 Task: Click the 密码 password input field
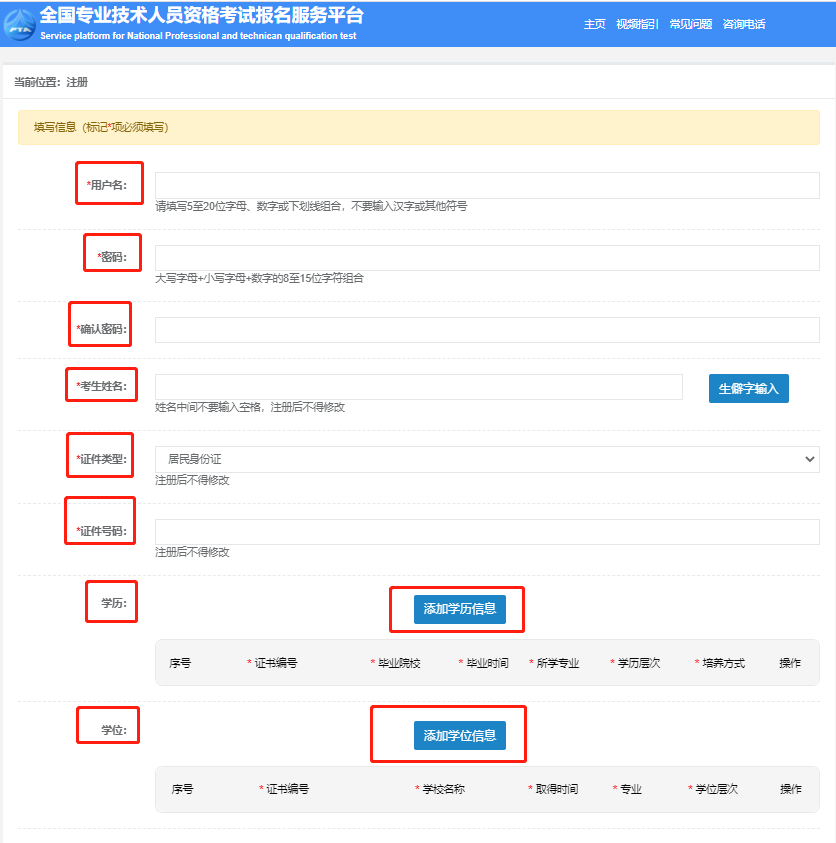[x=487, y=257]
